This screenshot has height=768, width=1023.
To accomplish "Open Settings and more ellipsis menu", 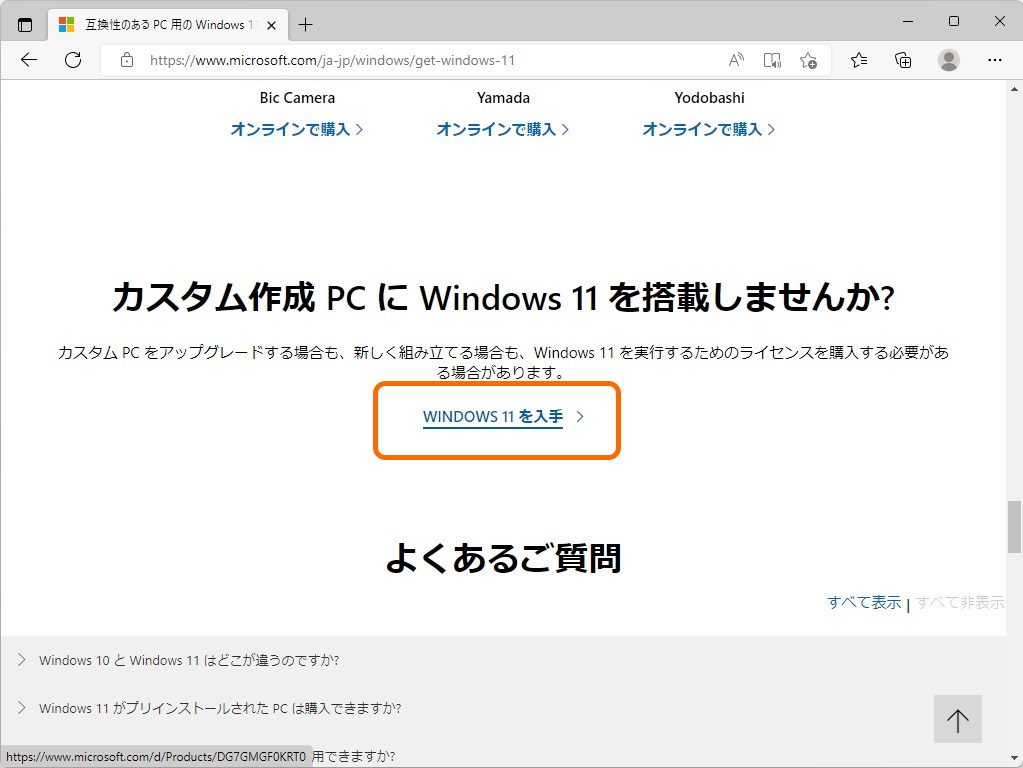I will tap(995, 60).
